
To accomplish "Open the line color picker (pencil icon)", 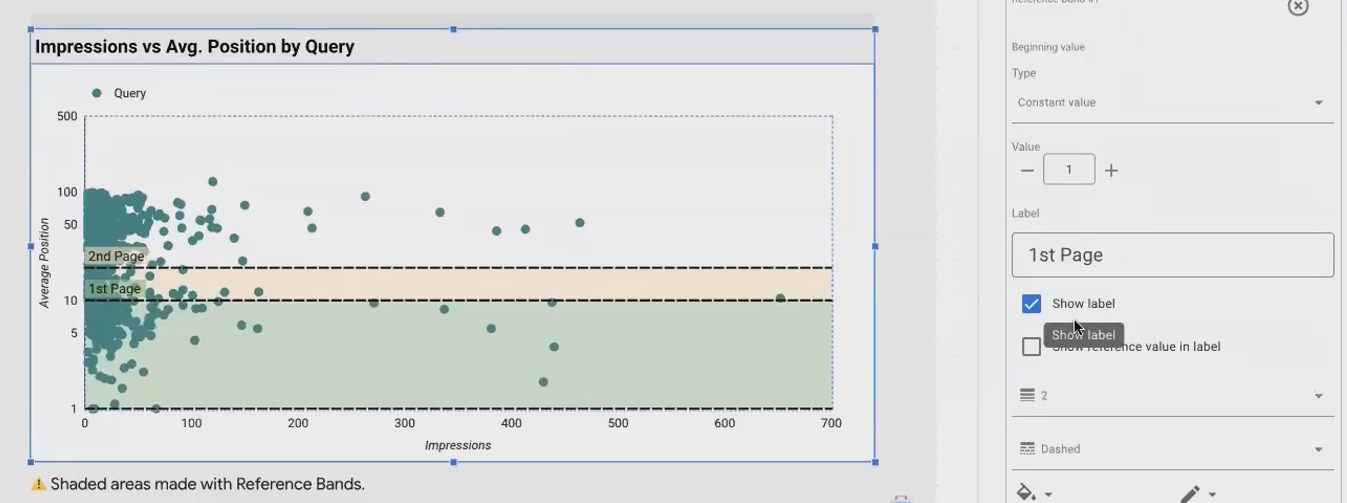I will [1199, 493].
